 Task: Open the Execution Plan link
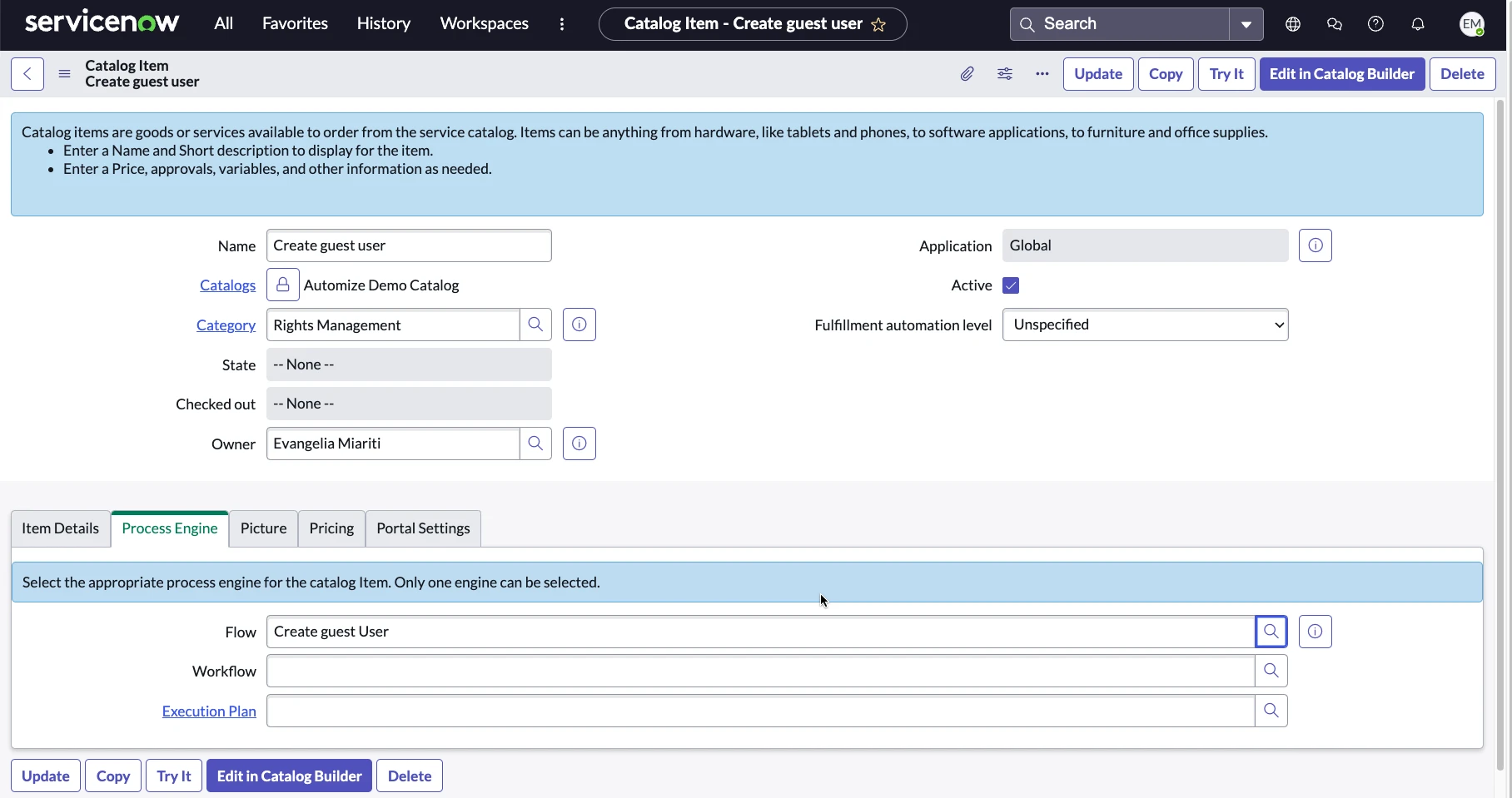coord(208,711)
